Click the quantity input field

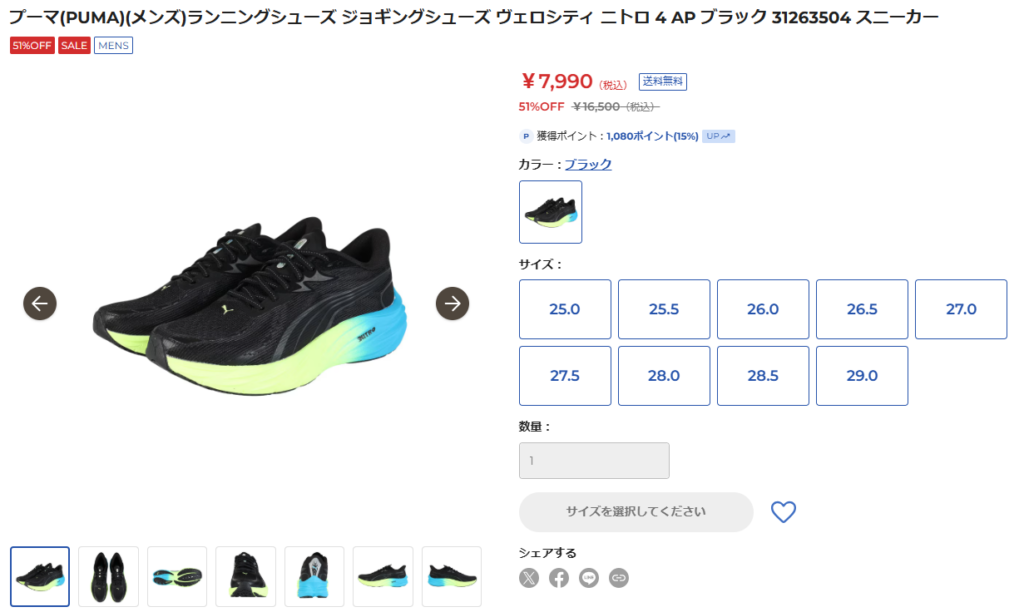[594, 460]
